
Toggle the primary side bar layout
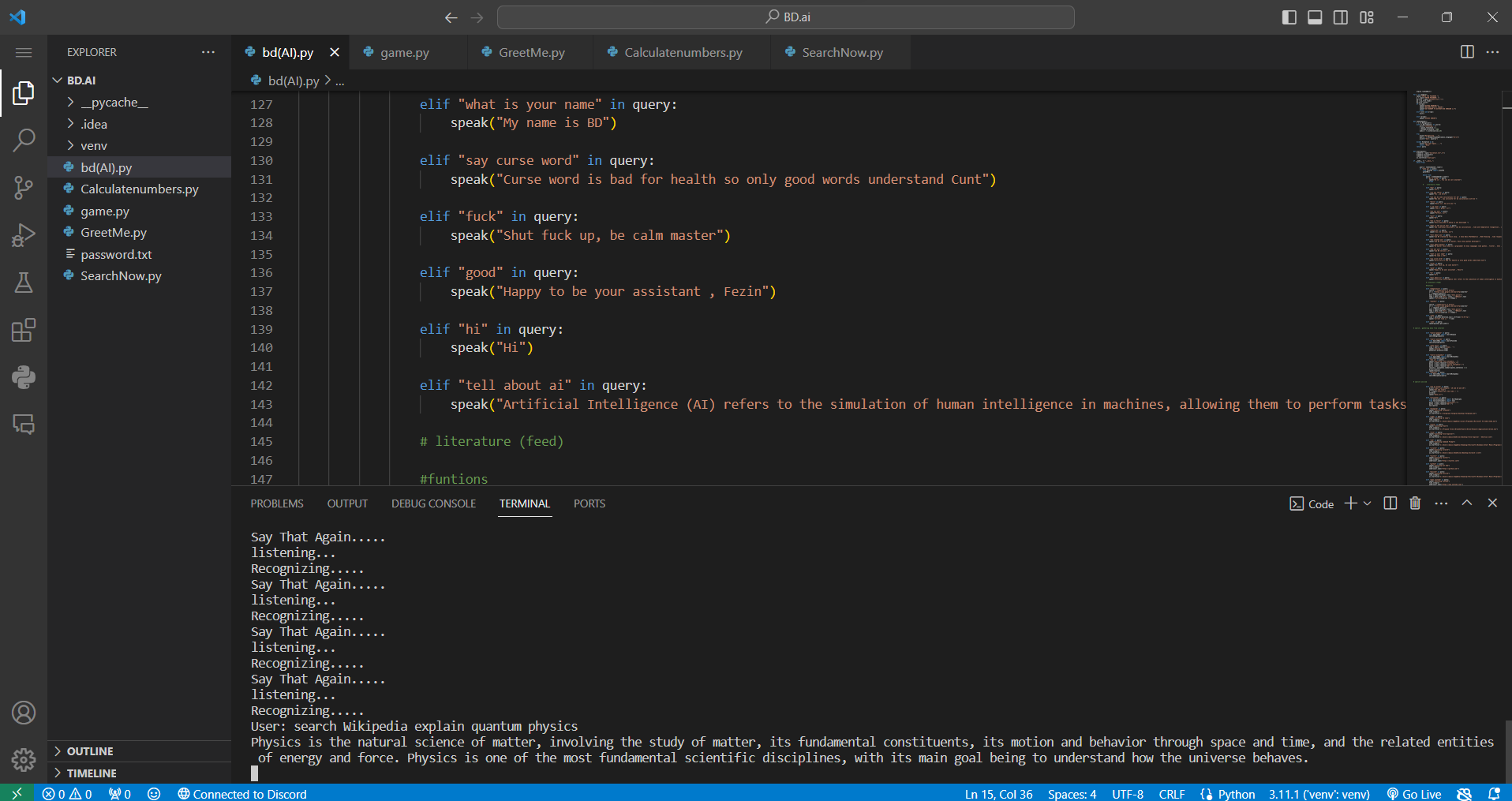[x=1289, y=17]
